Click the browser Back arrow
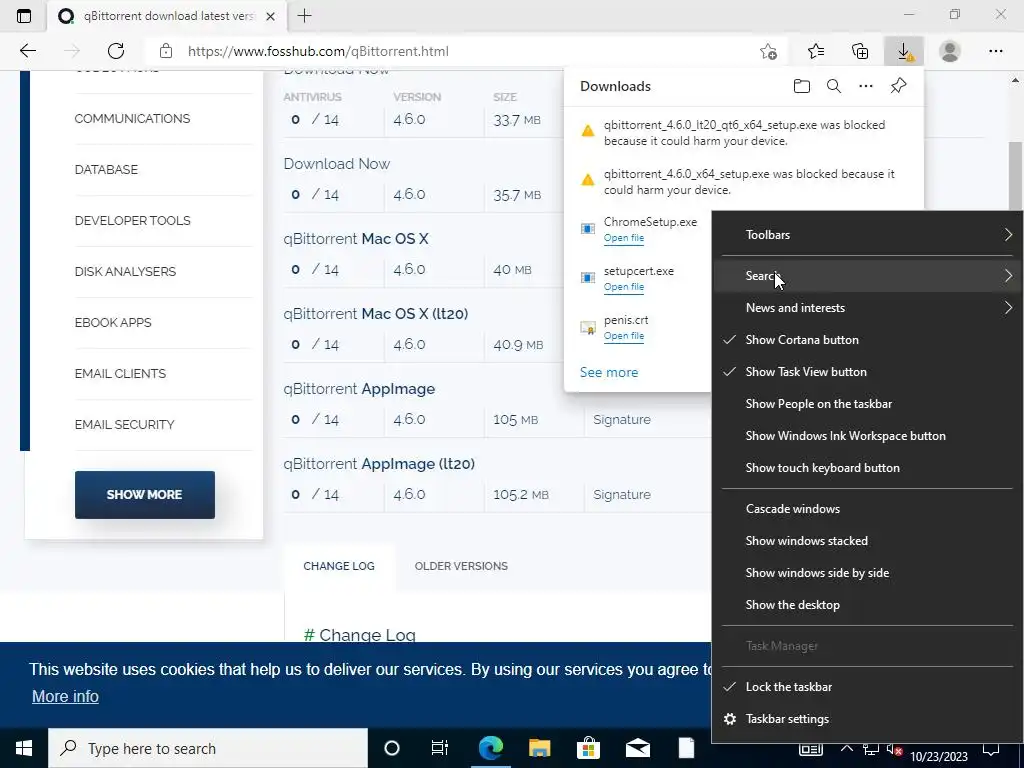This screenshot has width=1024, height=768. coord(27,51)
